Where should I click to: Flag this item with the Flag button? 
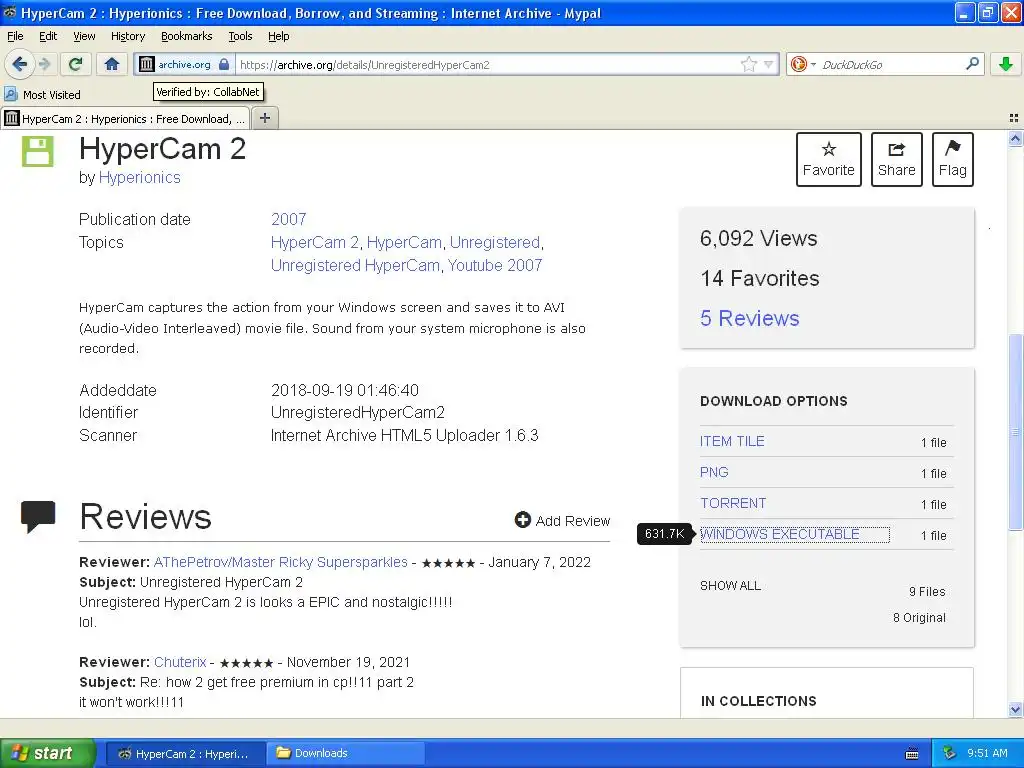click(953, 159)
